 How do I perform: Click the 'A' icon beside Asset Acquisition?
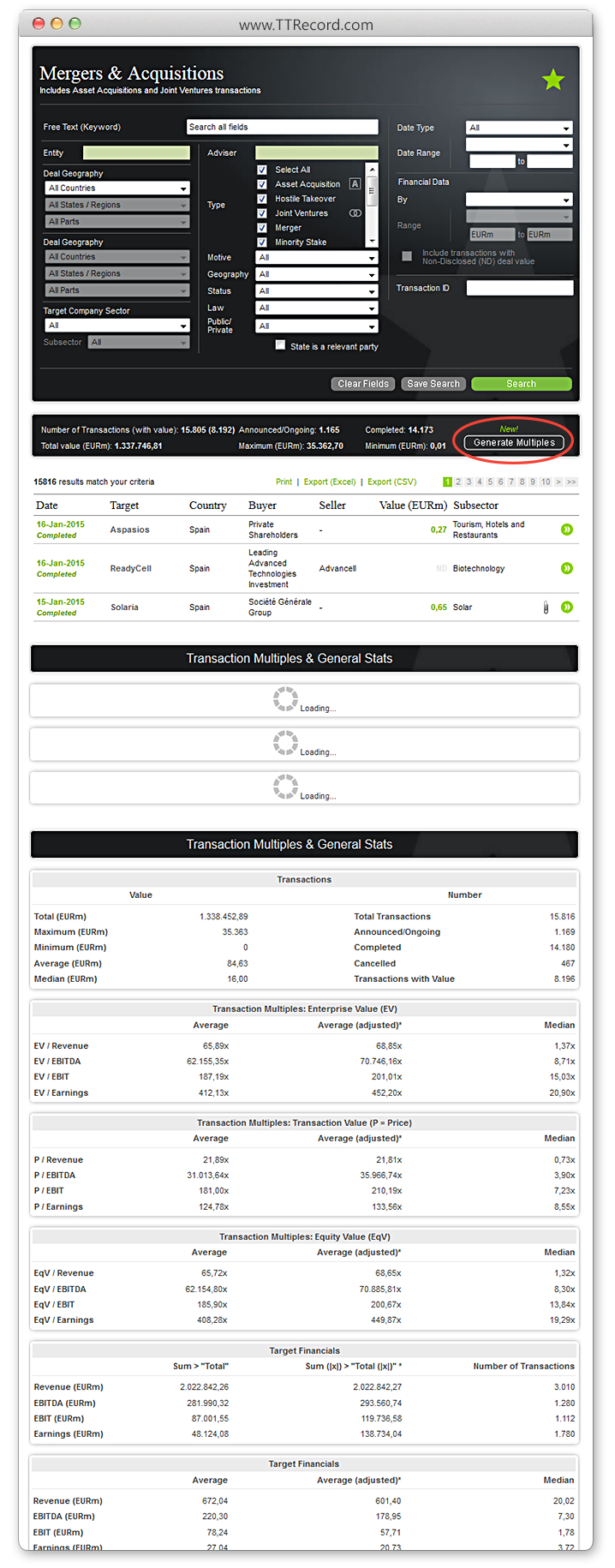355,184
